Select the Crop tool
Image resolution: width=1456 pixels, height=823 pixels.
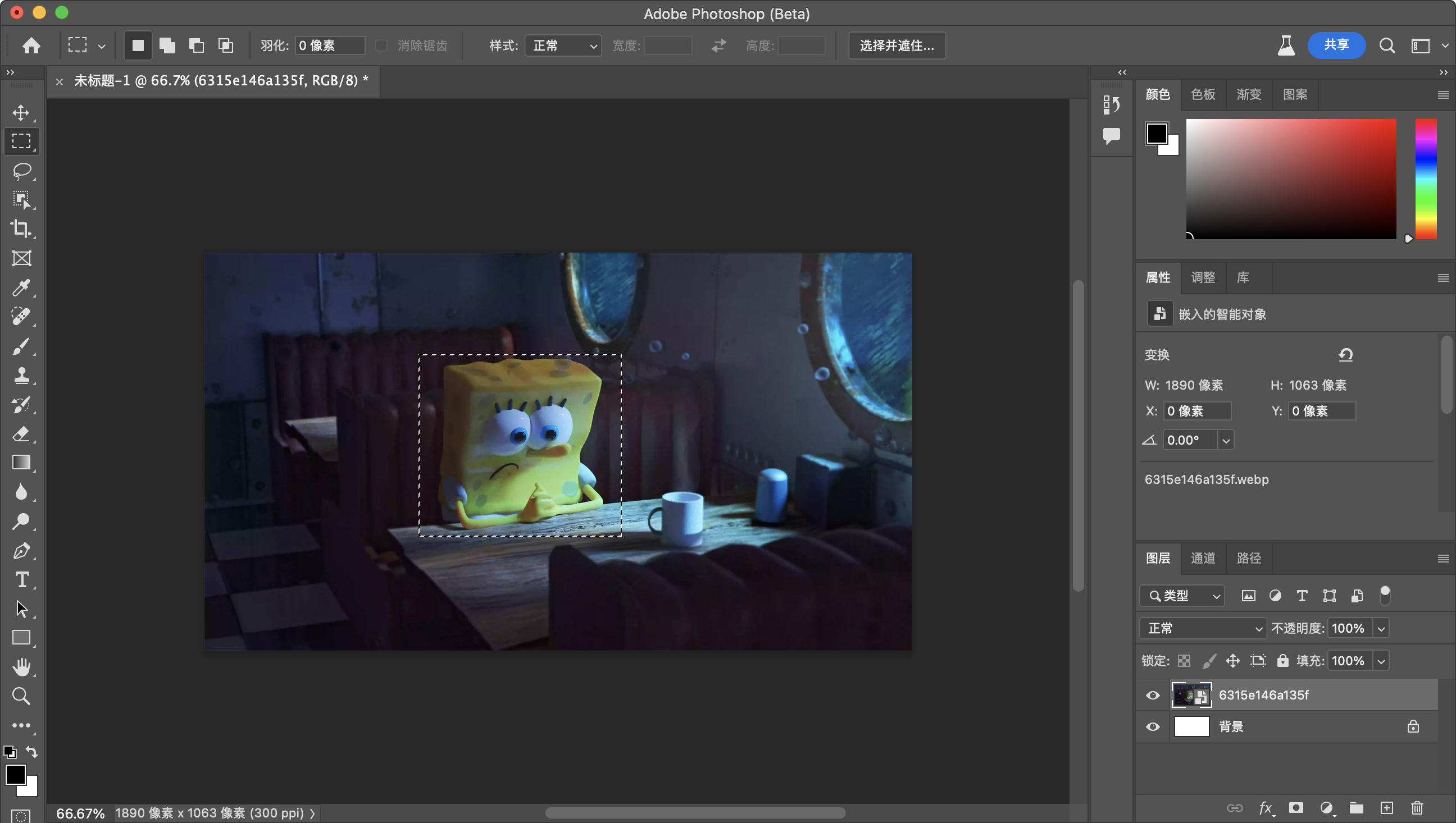21,228
